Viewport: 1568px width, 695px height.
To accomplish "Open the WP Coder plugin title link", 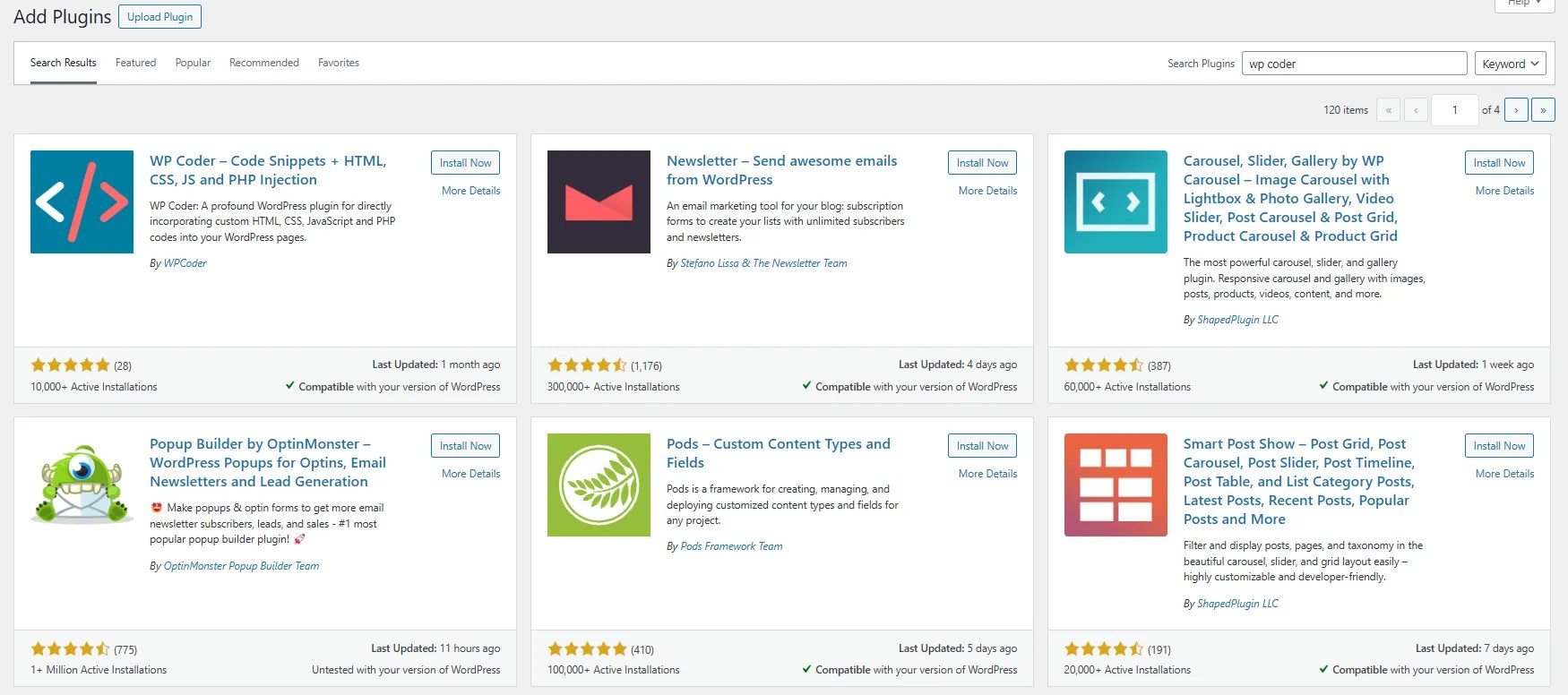I will [x=268, y=170].
